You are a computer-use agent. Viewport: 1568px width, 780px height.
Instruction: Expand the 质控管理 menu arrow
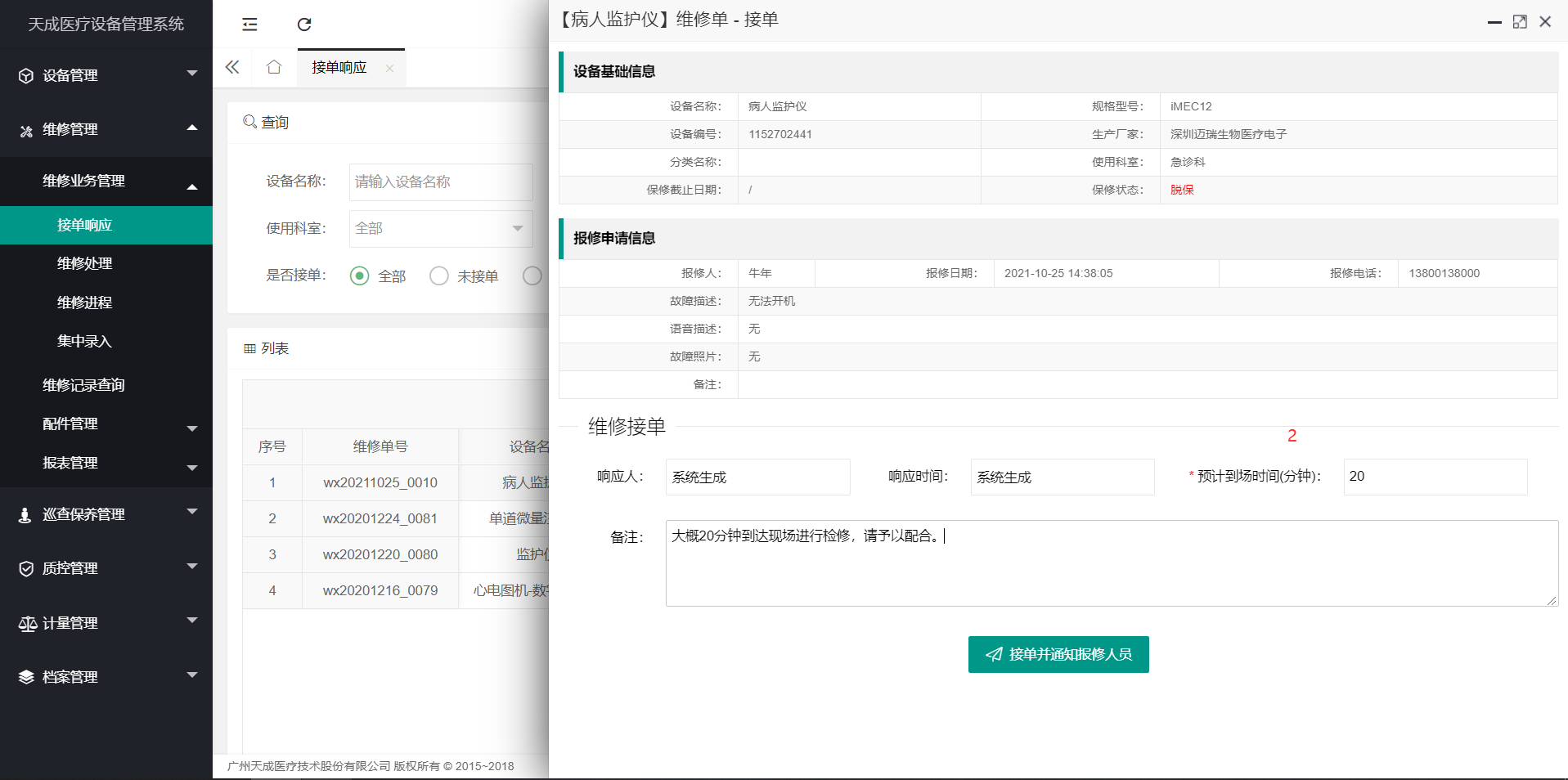pyautogui.click(x=192, y=566)
